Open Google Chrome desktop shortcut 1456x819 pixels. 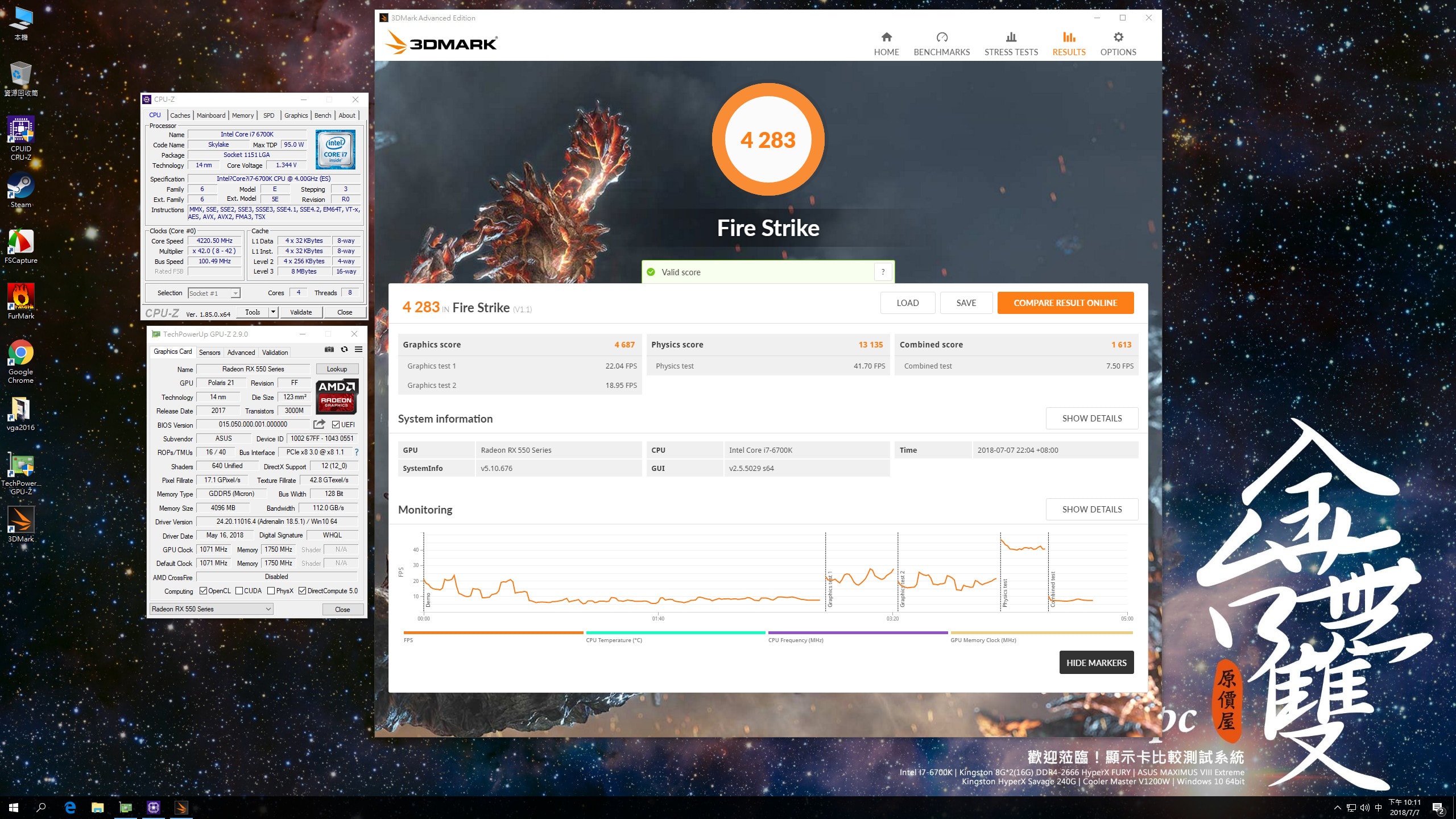pos(21,362)
